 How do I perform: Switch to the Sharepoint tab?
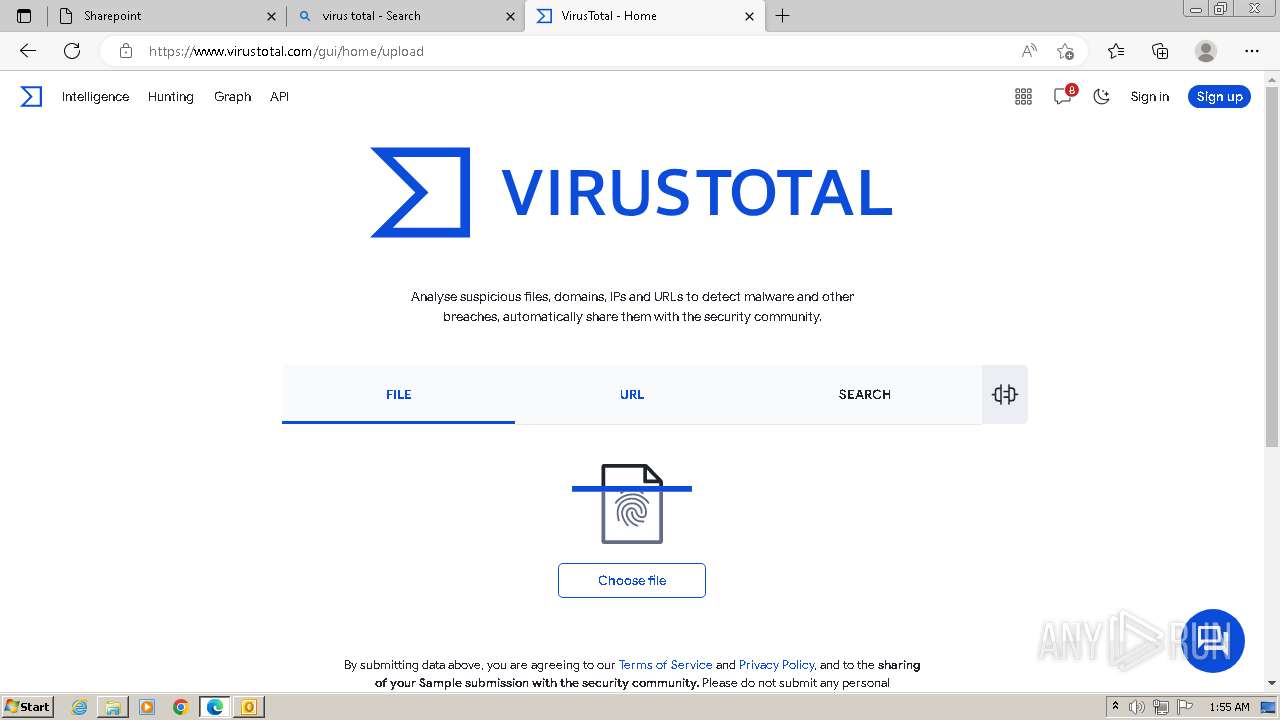click(x=167, y=16)
